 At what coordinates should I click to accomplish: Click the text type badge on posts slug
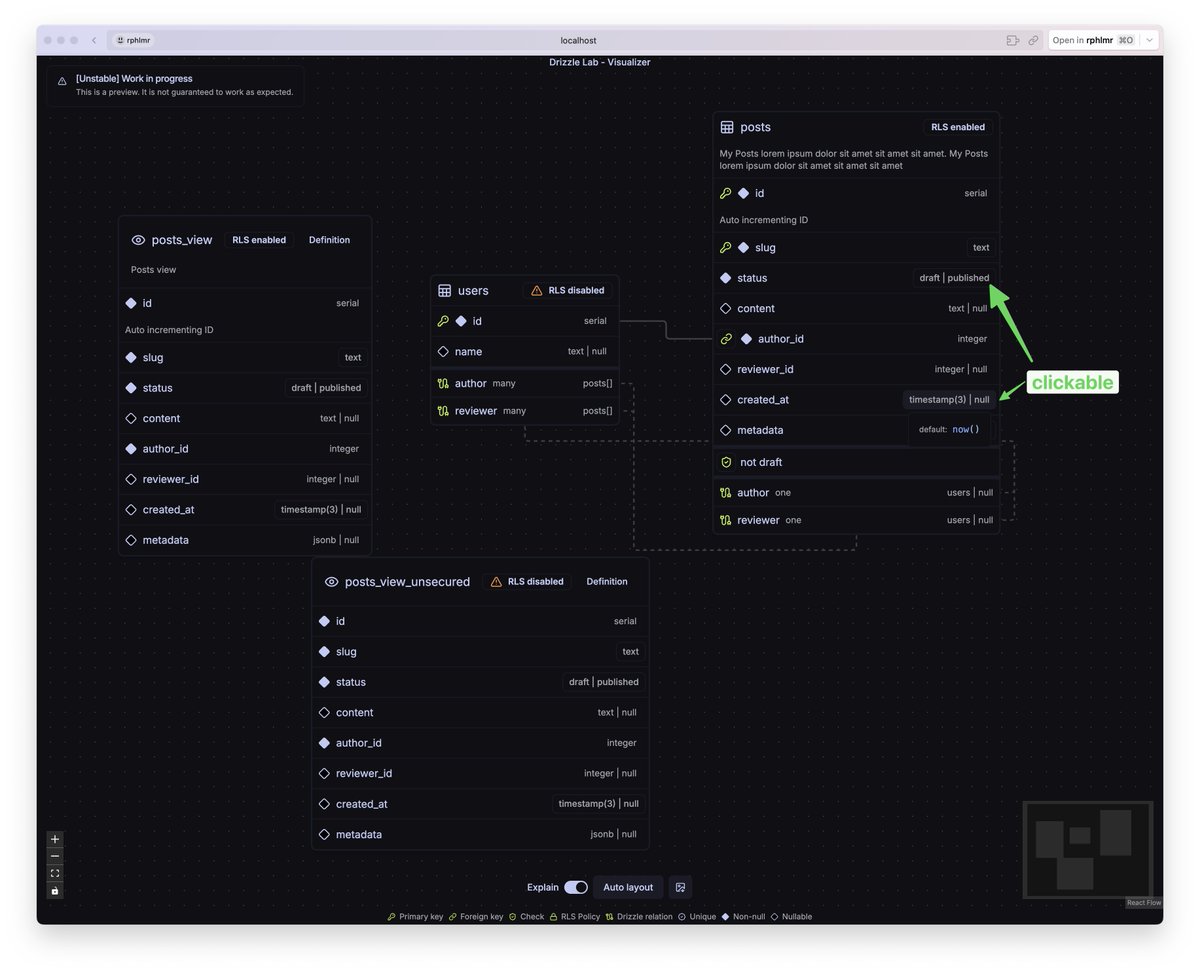tap(981, 248)
